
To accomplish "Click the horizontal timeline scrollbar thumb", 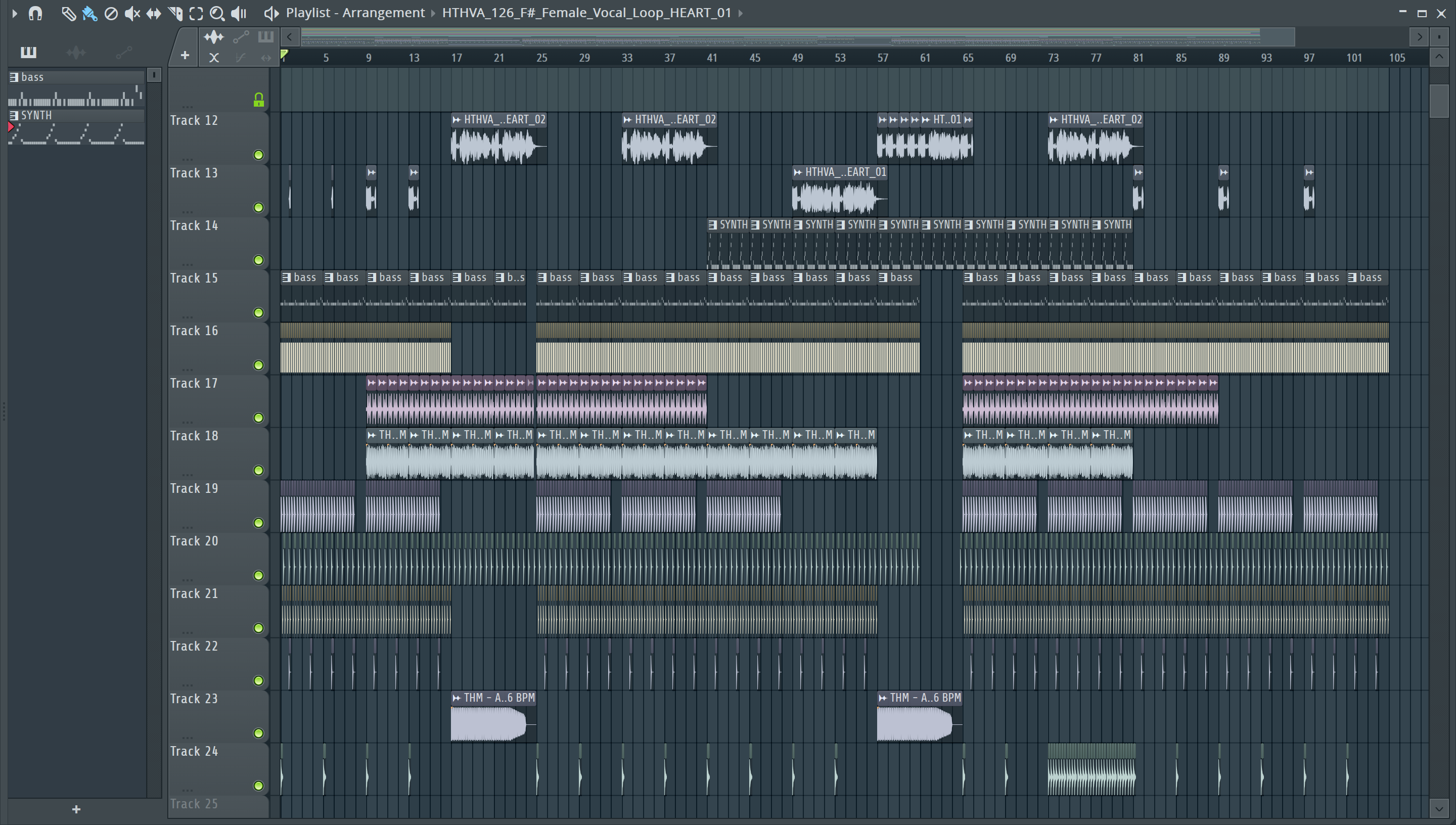I will point(798,37).
